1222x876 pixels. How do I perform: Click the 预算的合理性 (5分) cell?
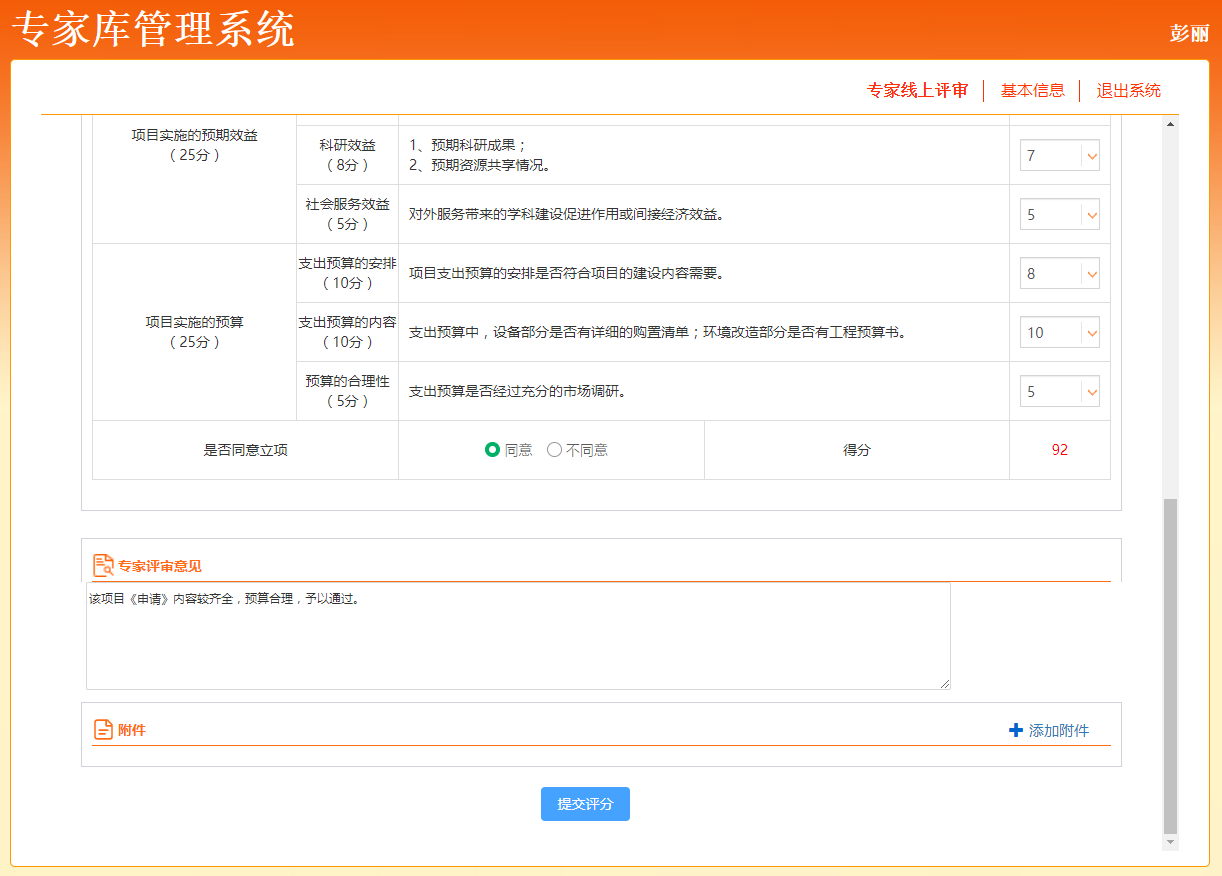tap(347, 391)
